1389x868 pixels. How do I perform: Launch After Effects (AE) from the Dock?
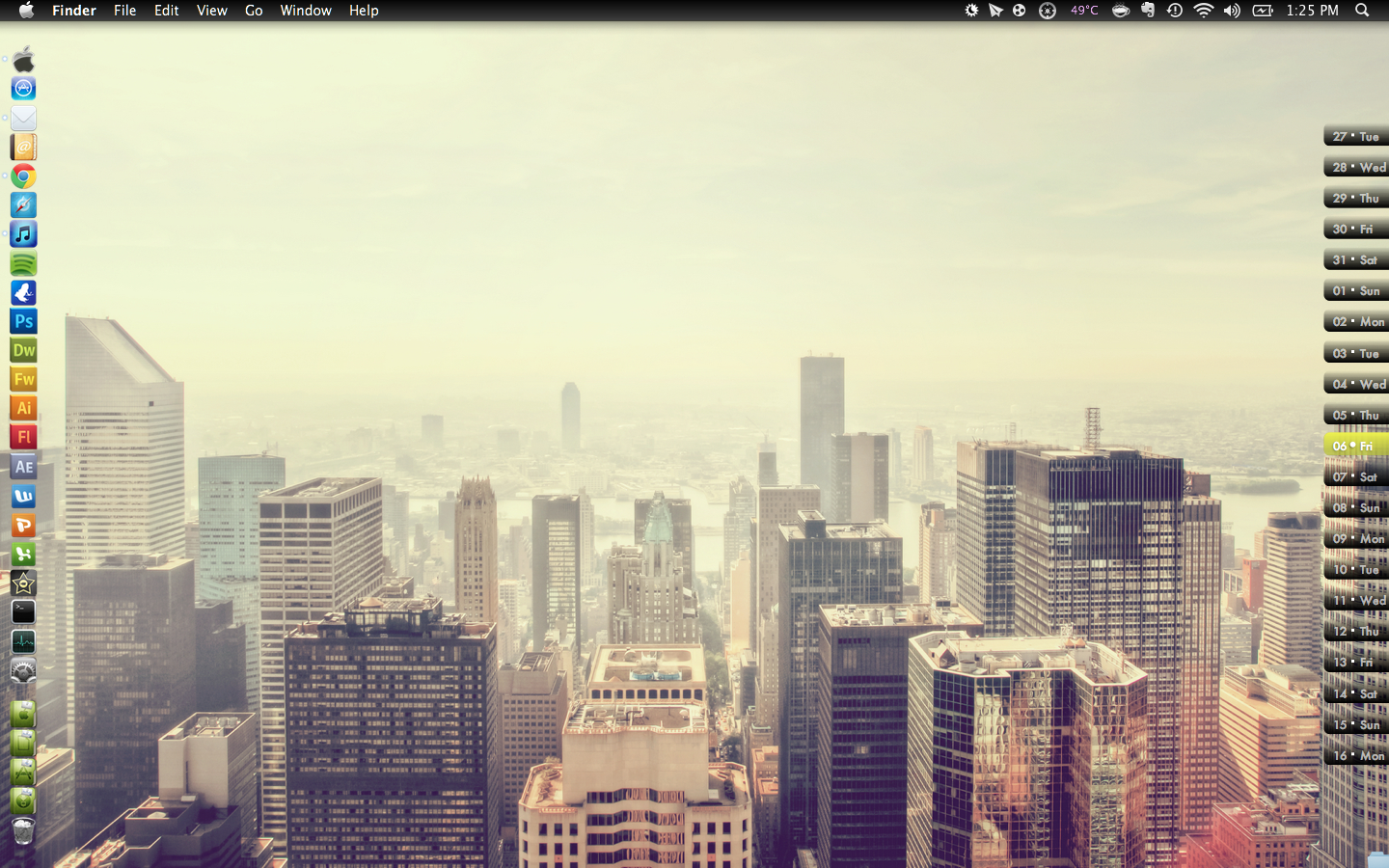[23, 467]
